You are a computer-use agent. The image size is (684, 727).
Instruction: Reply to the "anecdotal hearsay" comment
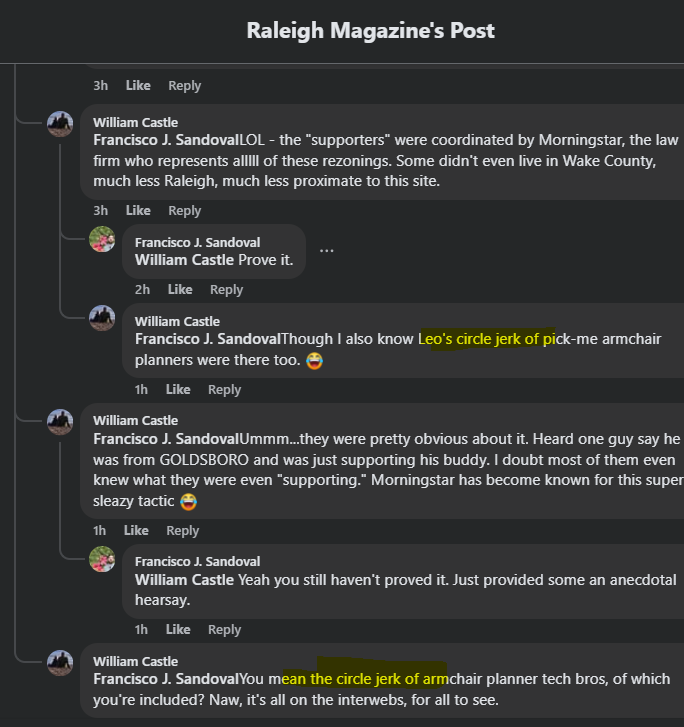[224, 630]
